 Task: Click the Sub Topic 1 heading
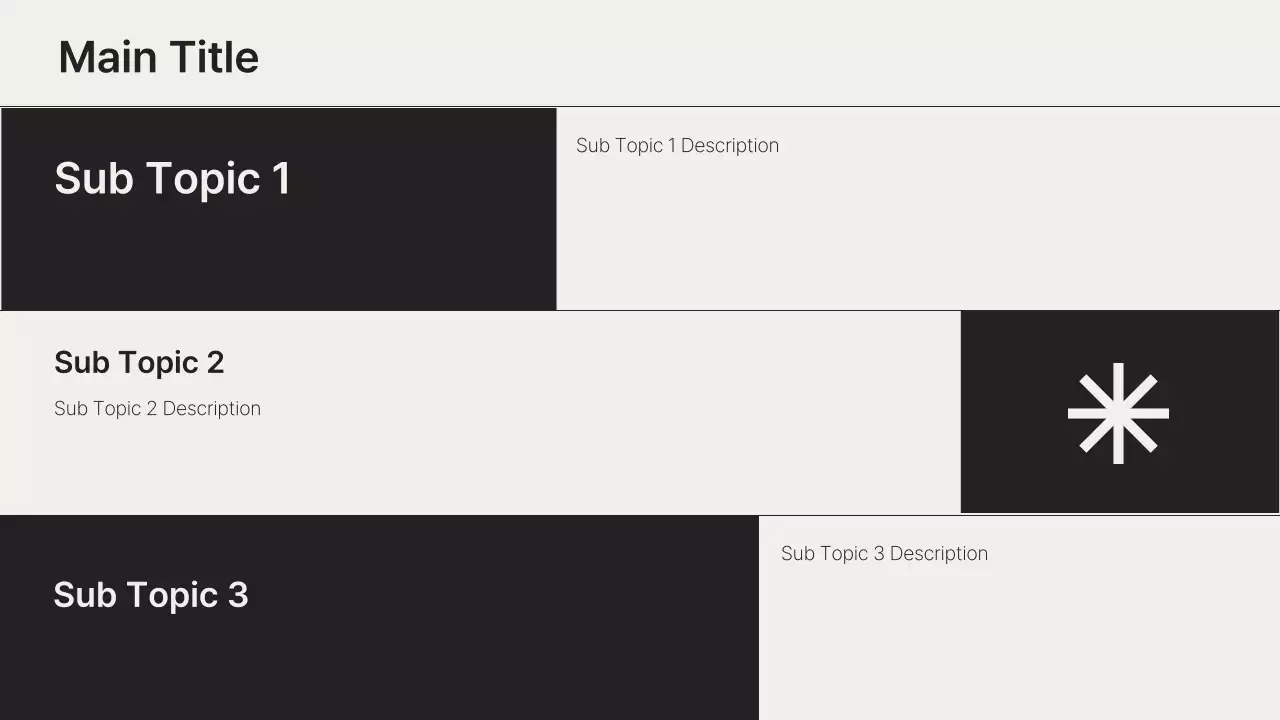pyautogui.click(x=172, y=179)
